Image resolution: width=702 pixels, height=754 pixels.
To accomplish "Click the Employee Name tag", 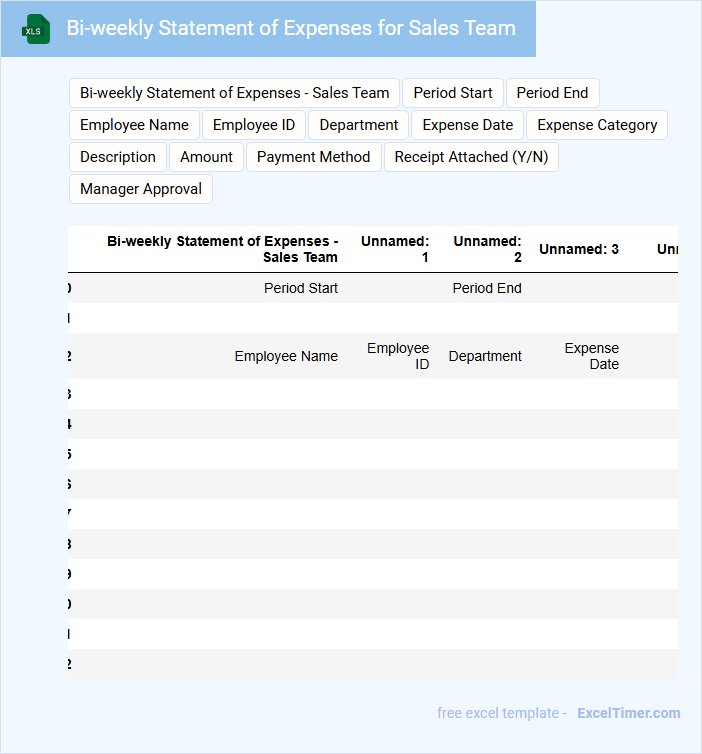I will 134,125.
